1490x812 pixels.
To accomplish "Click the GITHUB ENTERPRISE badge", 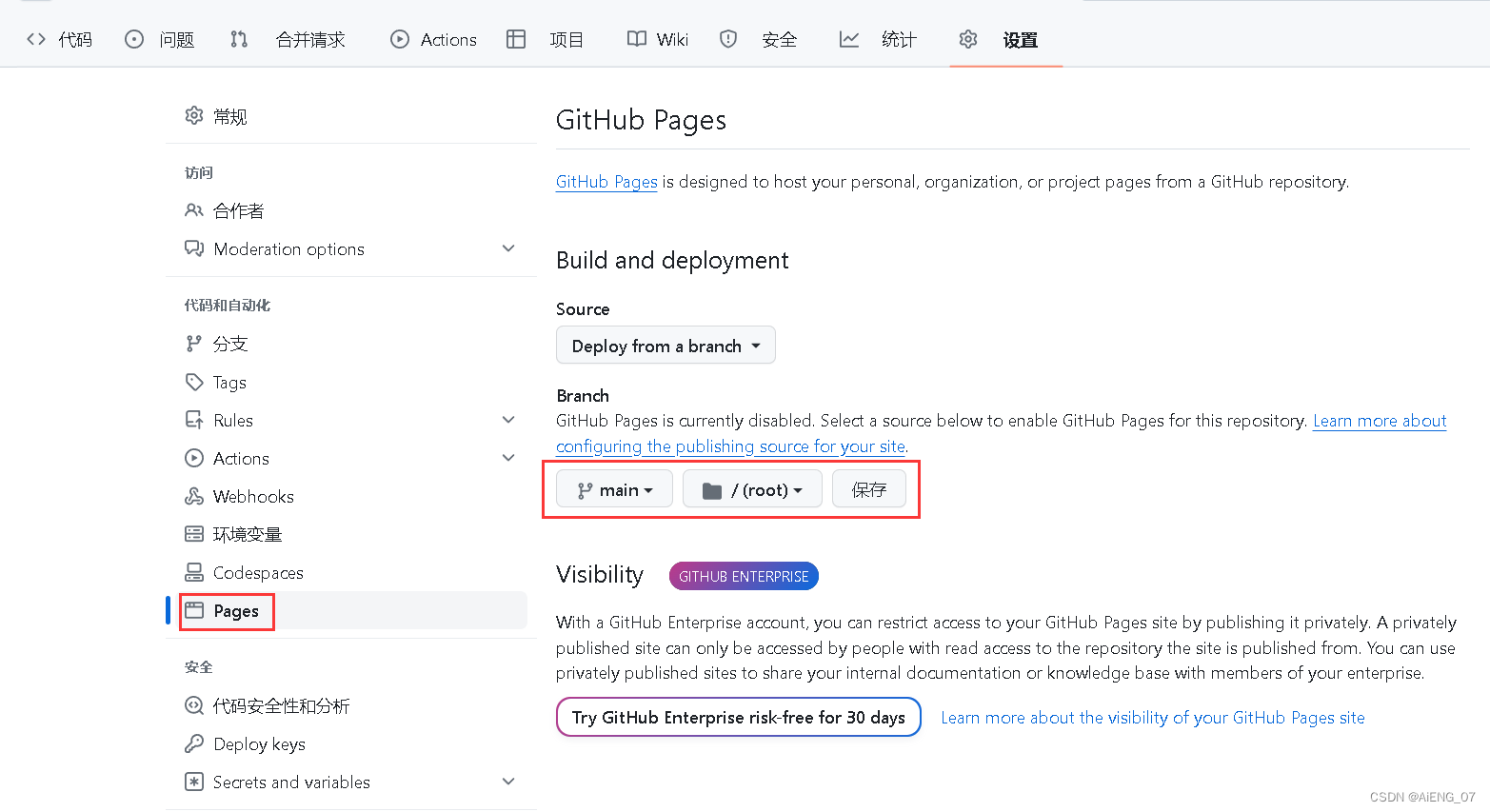I will pos(744,576).
